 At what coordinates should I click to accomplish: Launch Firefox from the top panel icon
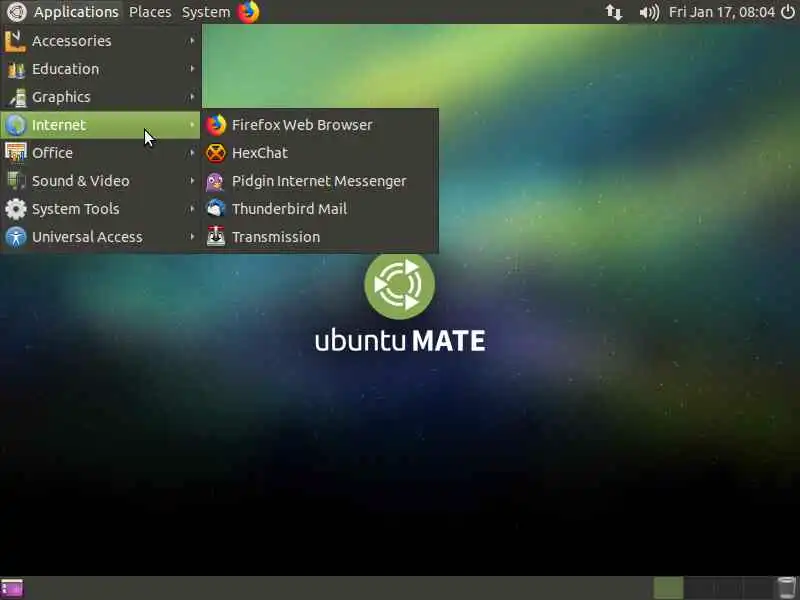(x=248, y=12)
